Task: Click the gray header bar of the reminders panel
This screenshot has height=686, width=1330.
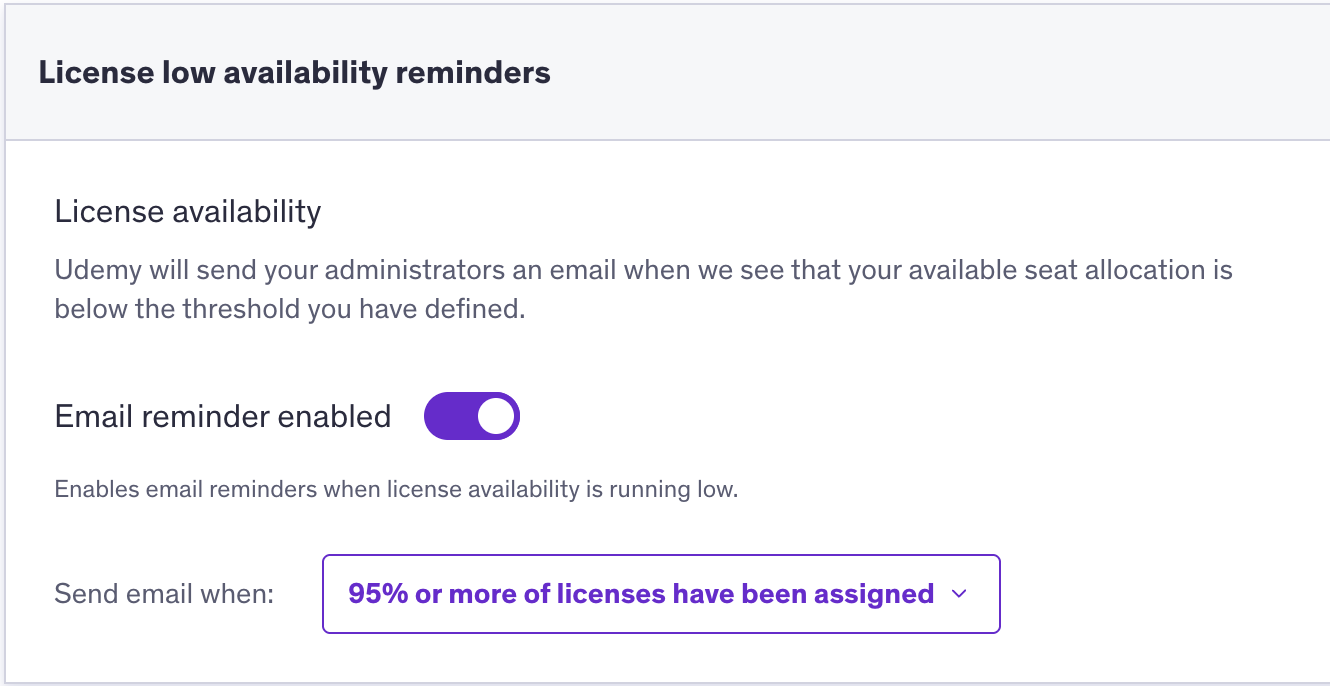Action: coord(668,73)
